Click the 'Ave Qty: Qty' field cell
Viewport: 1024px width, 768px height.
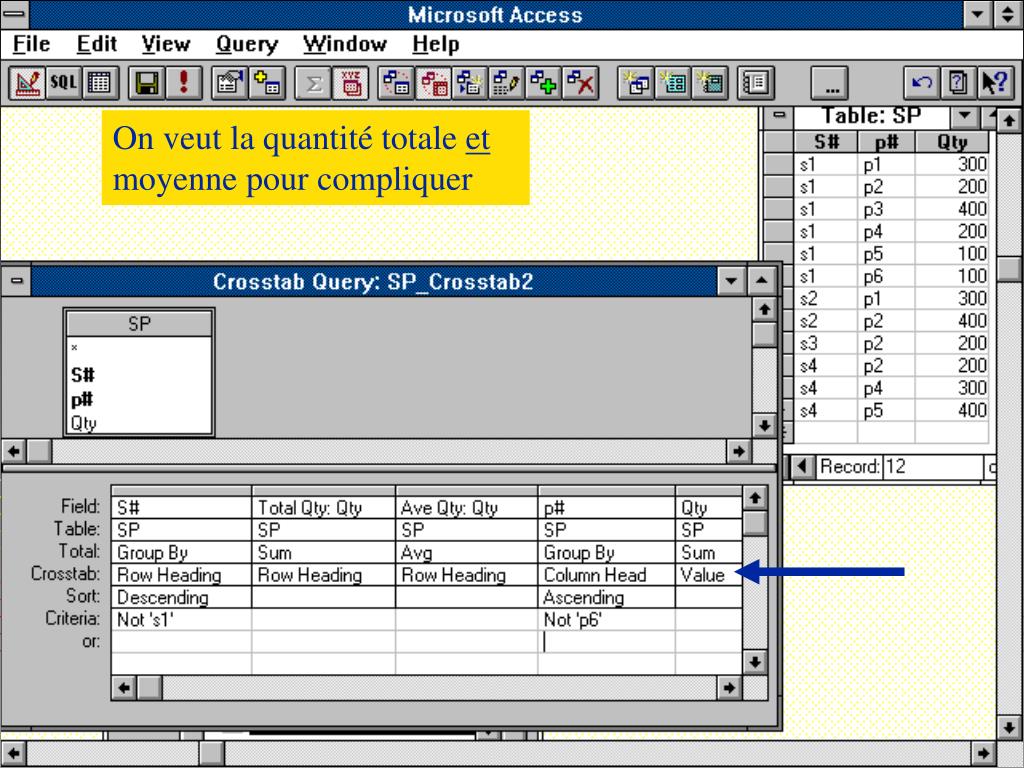click(466, 507)
